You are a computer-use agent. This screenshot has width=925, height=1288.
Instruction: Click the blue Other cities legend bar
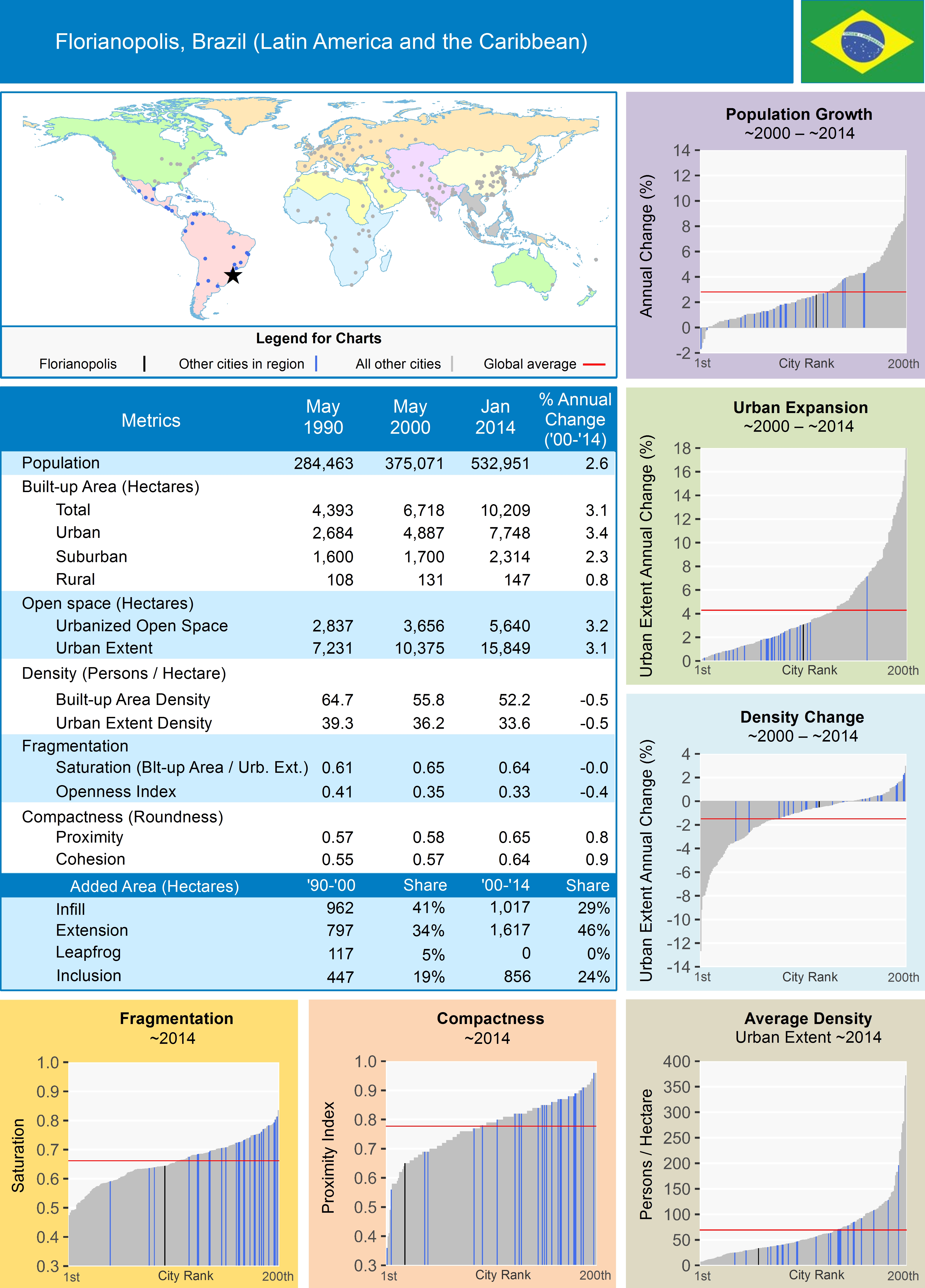tap(316, 364)
